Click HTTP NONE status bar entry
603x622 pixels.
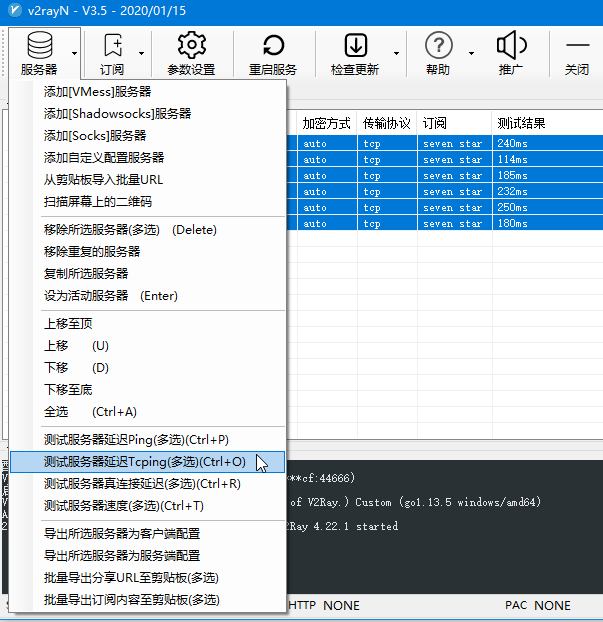324,605
